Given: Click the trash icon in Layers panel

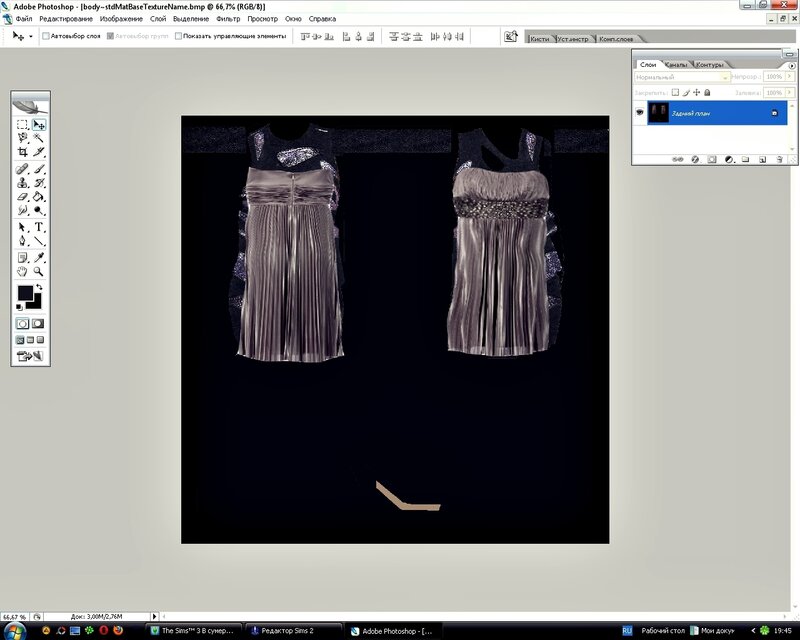Looking at the screenshot, I should pos(778,158).
